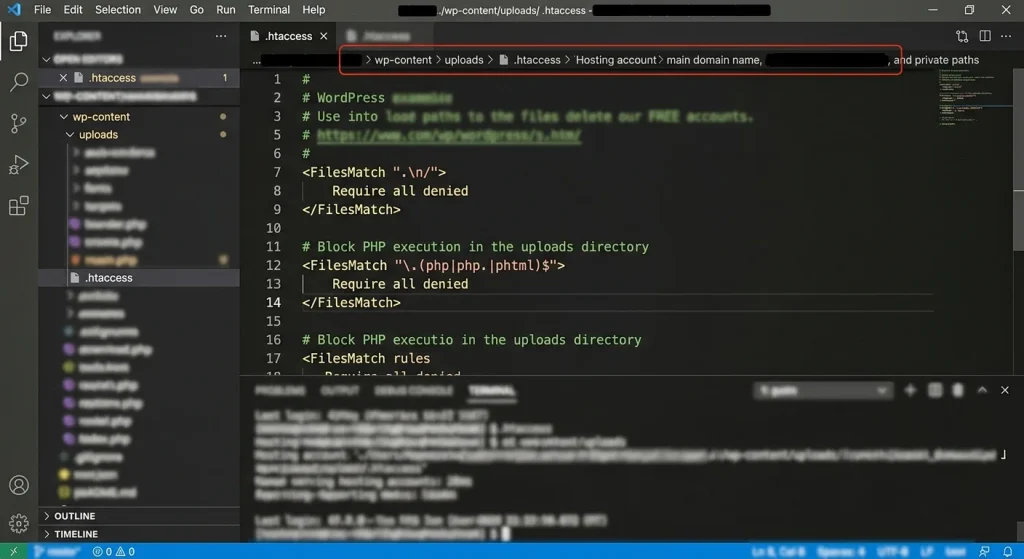Kill terminal with trash icon

pyautogui.click(x=957, y=390)
